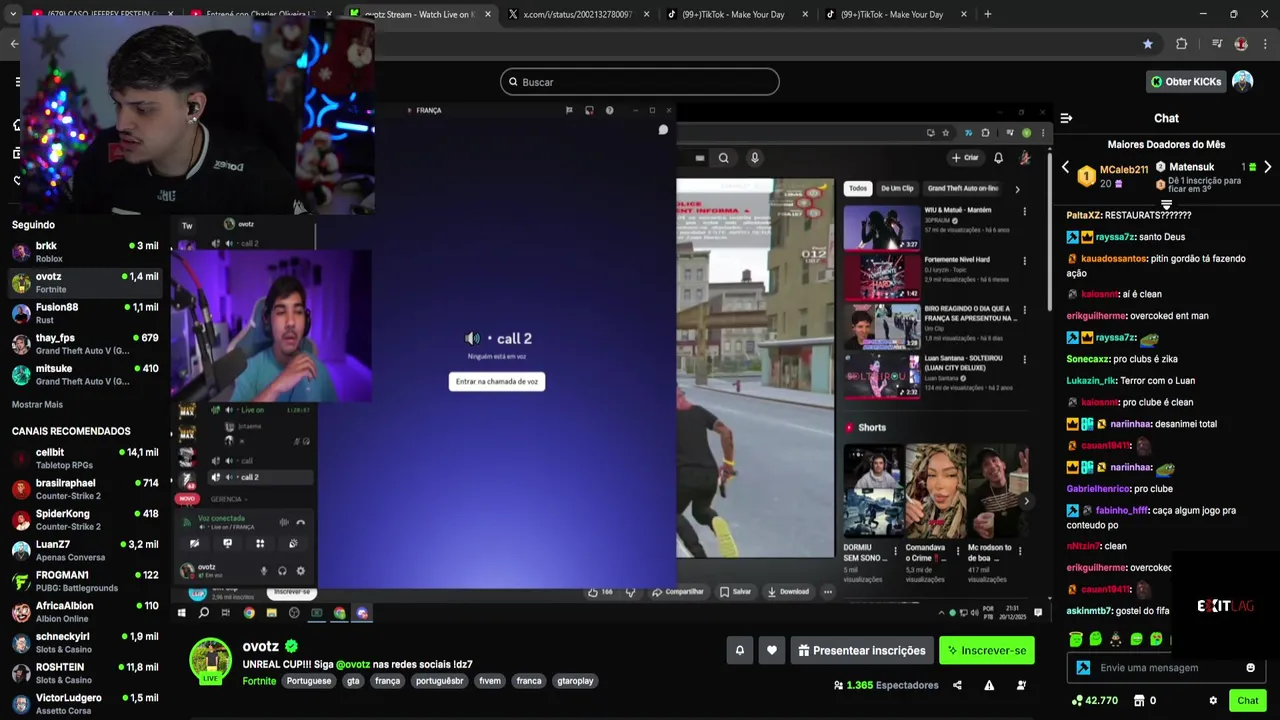The height and width of the screenshot is (720, 1280).
Task: Click Entrar na chamada de voz button
Action: pos(497,381)
